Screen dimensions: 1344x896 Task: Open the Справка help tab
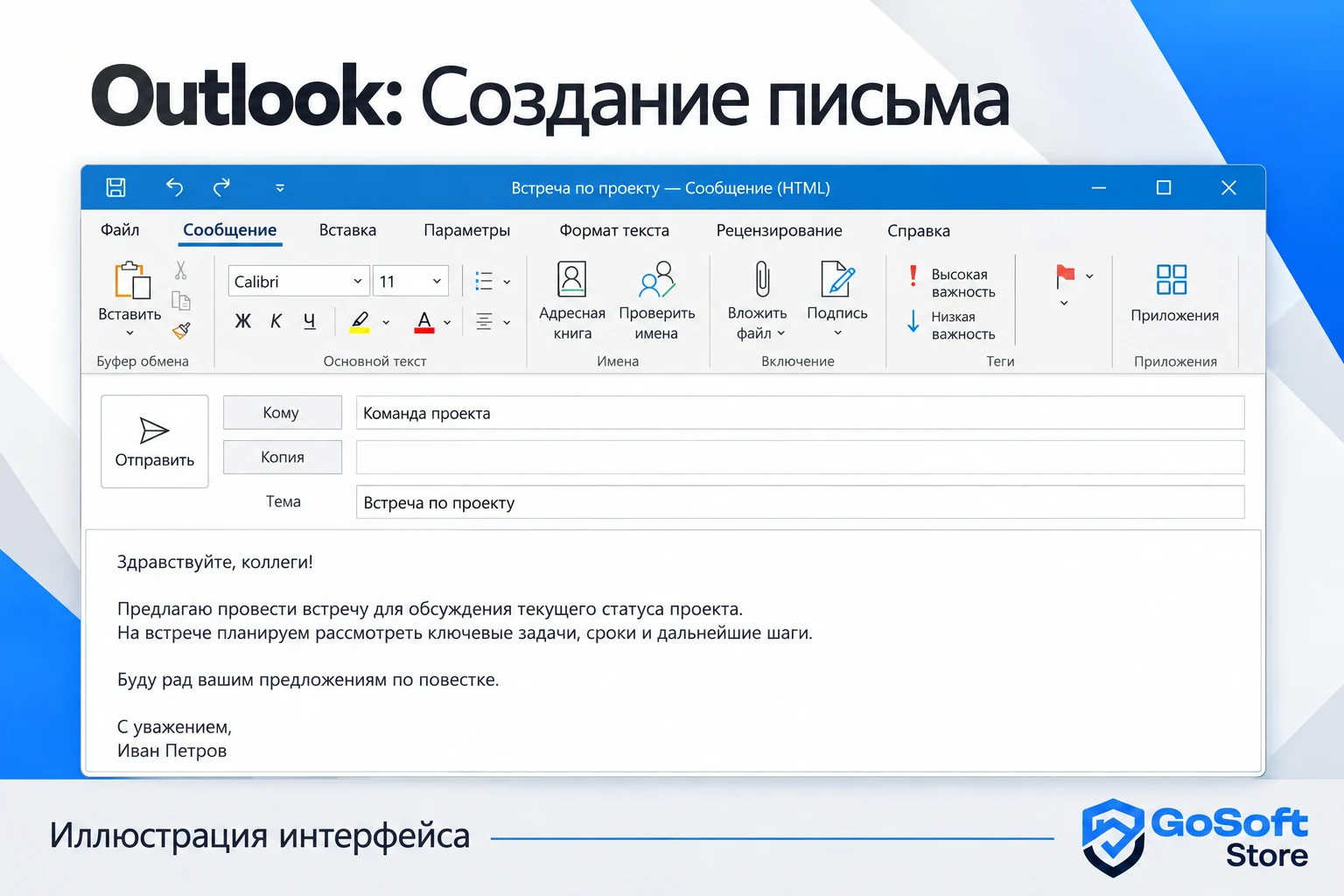coord(919,230)
